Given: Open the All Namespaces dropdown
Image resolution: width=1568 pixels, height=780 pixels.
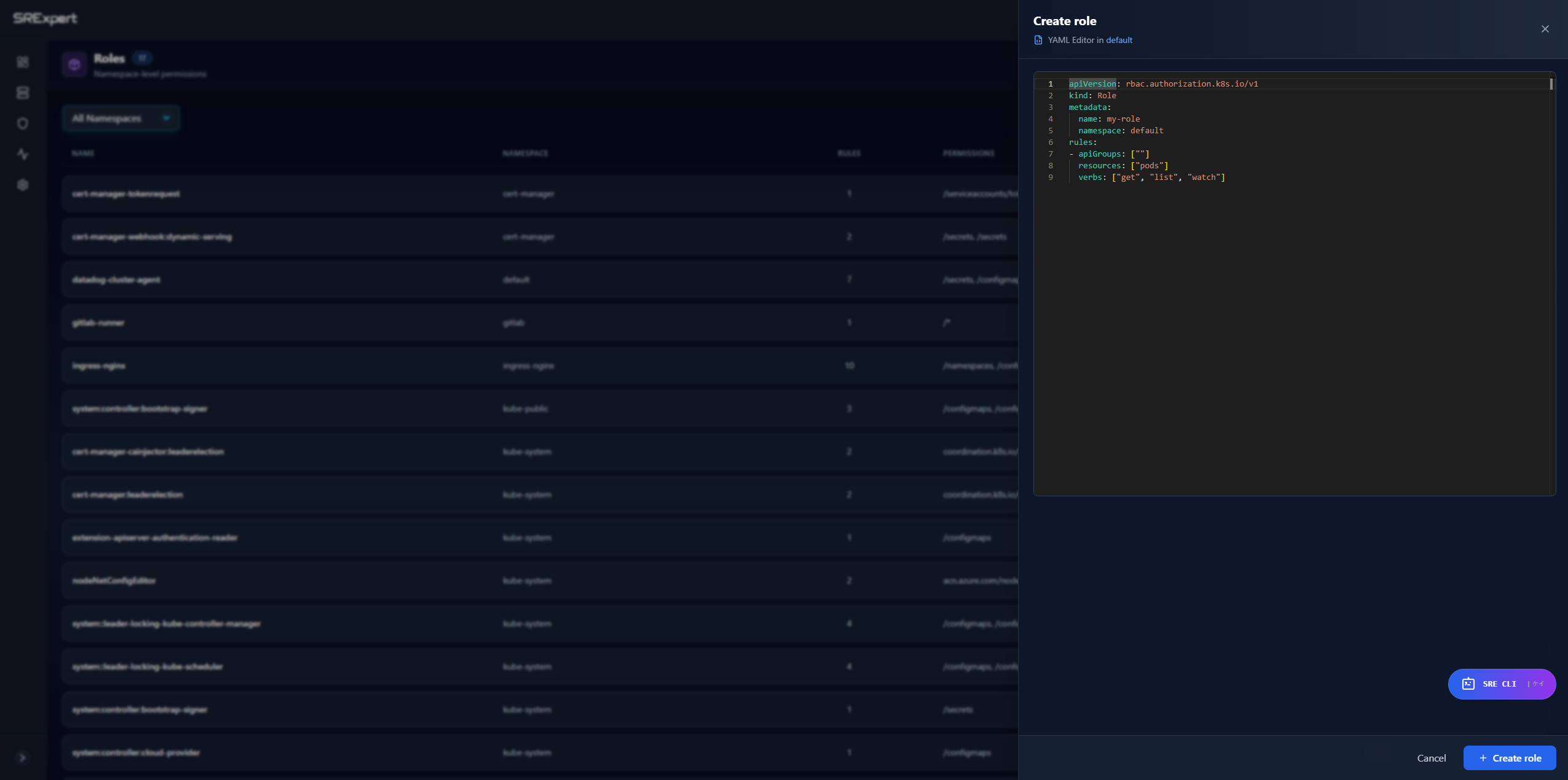Looking at the screenshot, I should (x=120, y=118).
